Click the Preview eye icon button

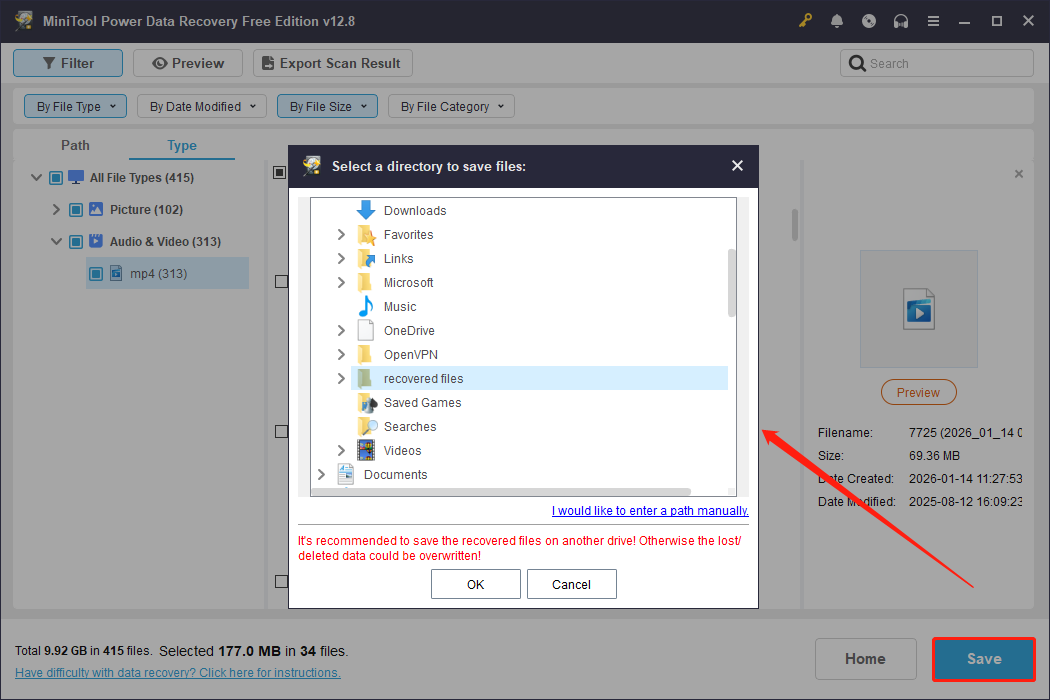point(162,62)
